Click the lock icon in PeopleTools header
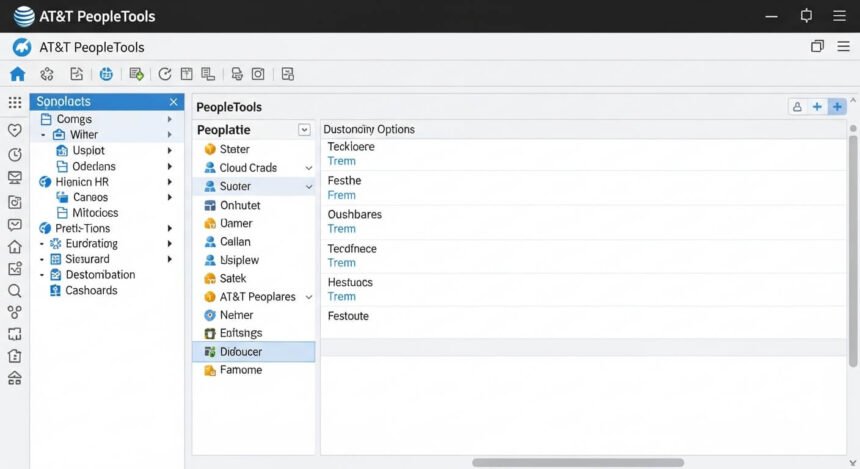 [797, 107]
